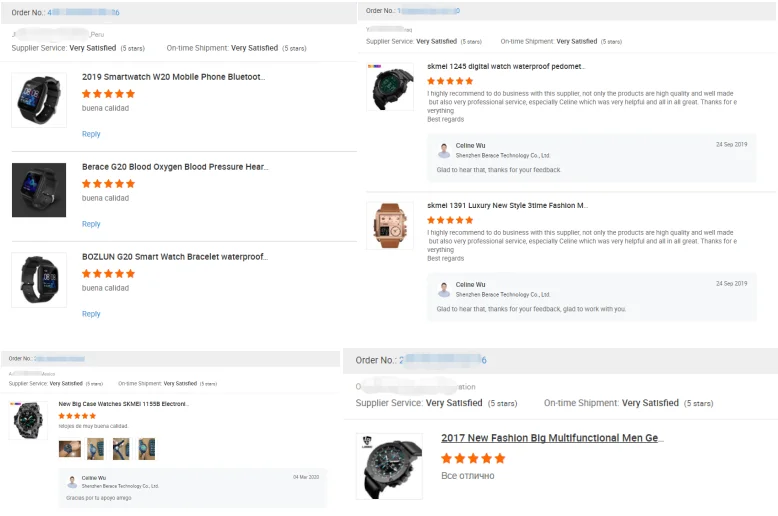The image size is (778, 516).
Task: Click Reply under BOZLUN G20 review
Action: tap(91, 314)
